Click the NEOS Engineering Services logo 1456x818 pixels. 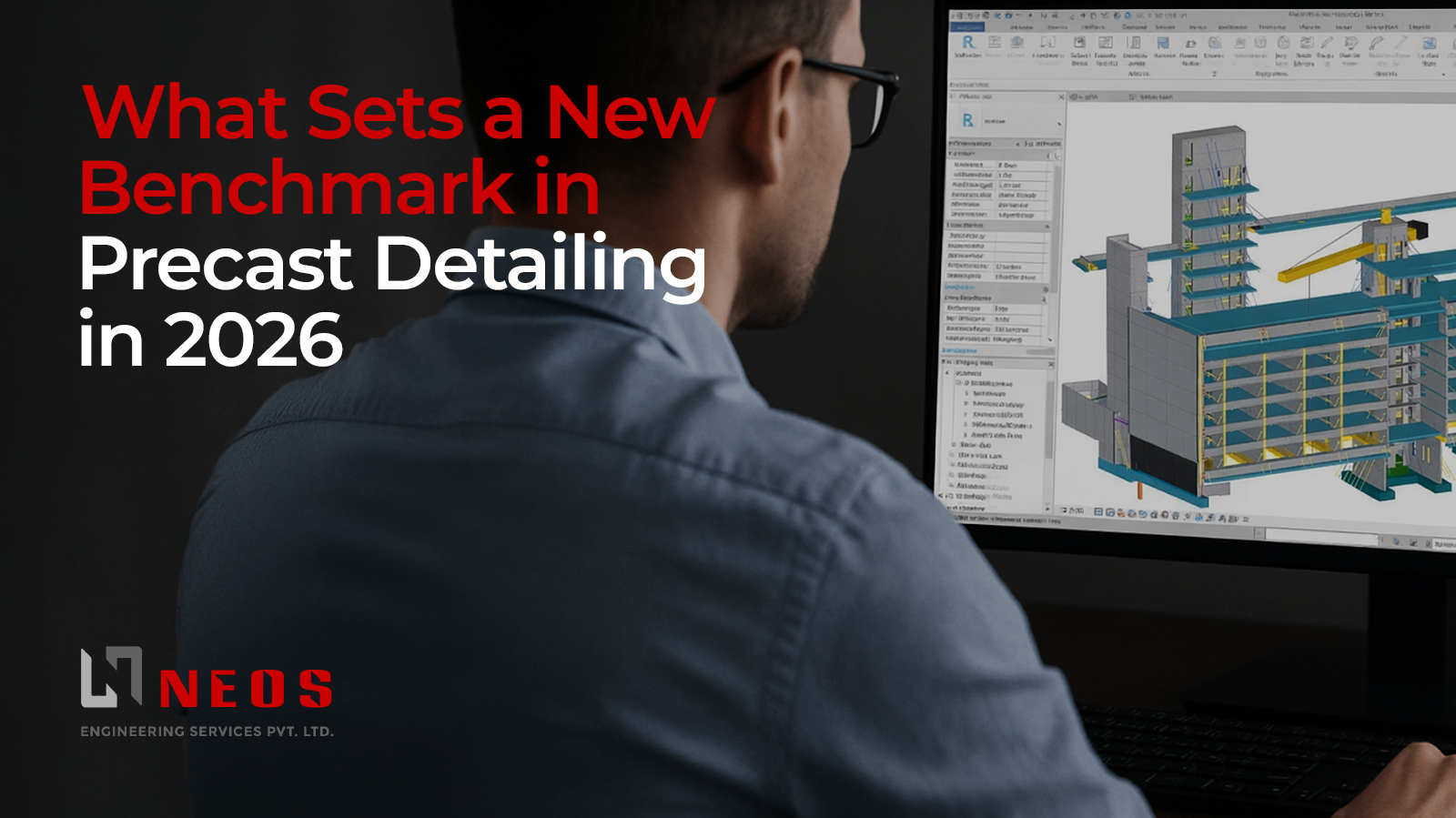207,692
